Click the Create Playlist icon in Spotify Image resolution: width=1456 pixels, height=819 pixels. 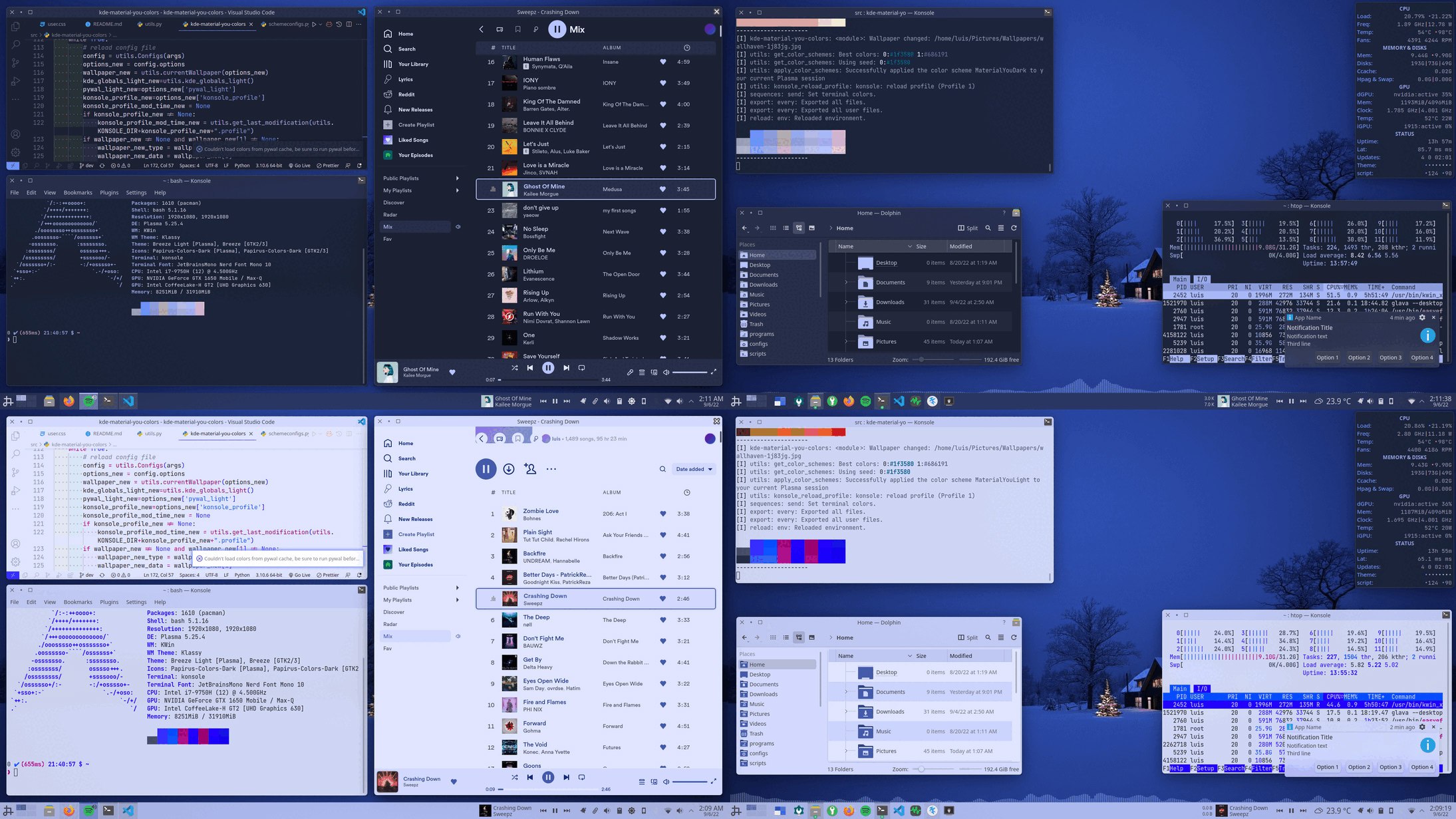point(388,124)
